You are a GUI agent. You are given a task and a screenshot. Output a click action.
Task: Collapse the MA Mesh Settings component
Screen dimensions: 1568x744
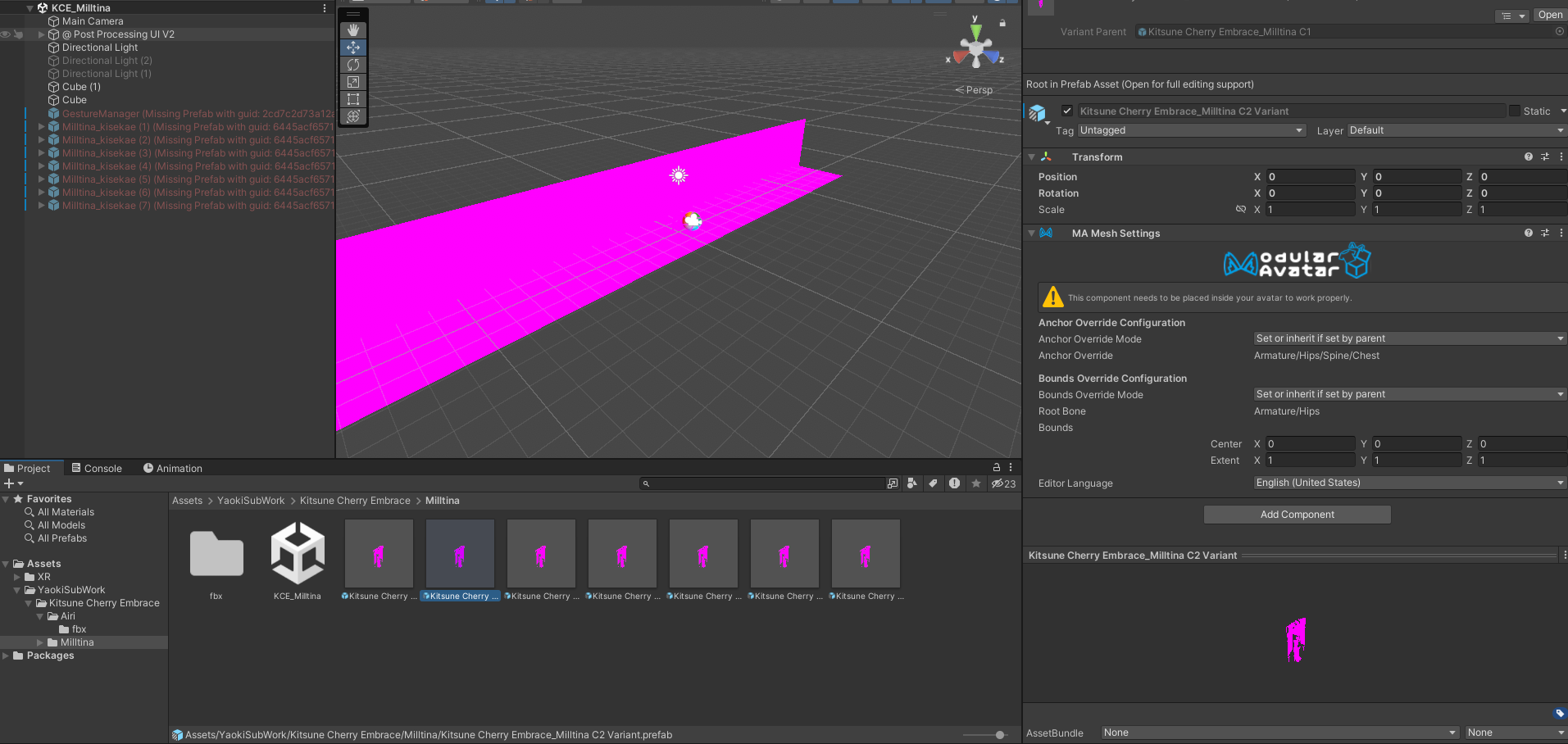click(x=1031, y=233)
